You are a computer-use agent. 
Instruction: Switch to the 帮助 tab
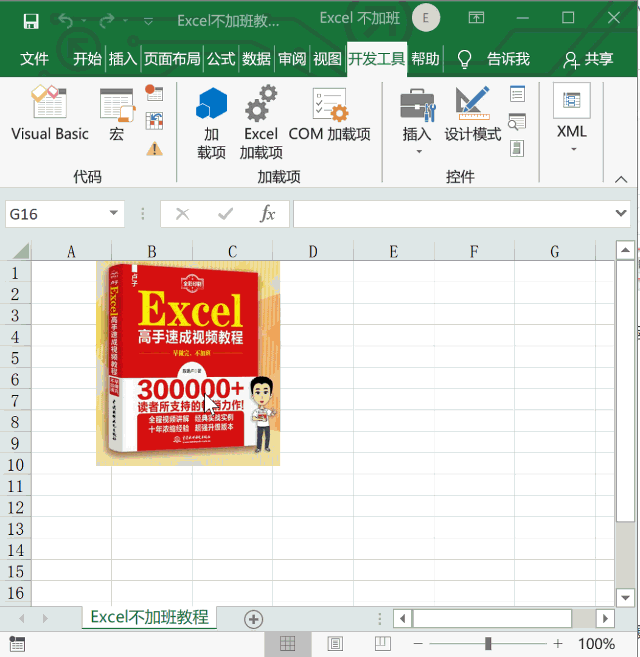pos(425,59)
